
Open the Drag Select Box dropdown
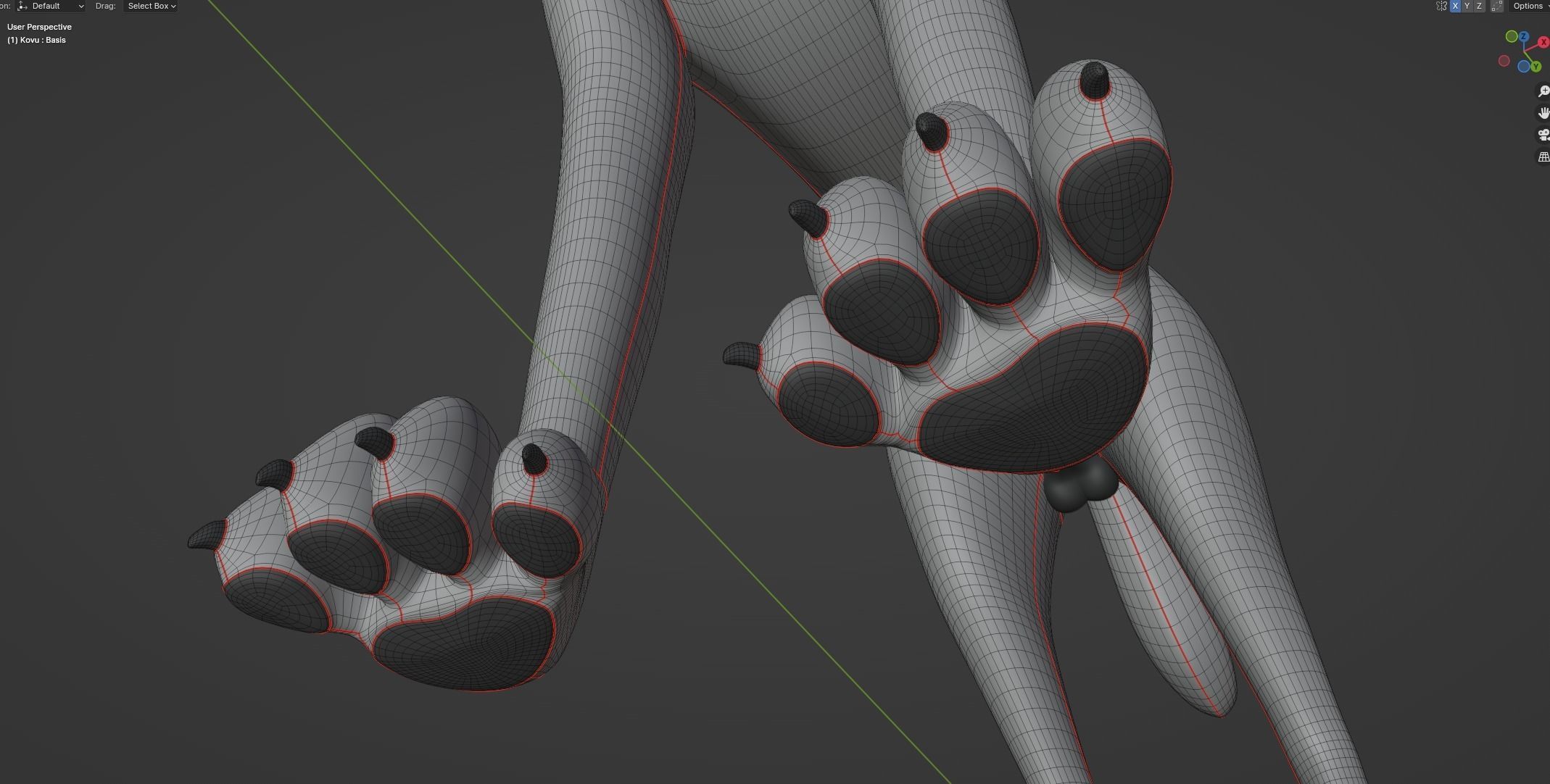coord(152,6)
